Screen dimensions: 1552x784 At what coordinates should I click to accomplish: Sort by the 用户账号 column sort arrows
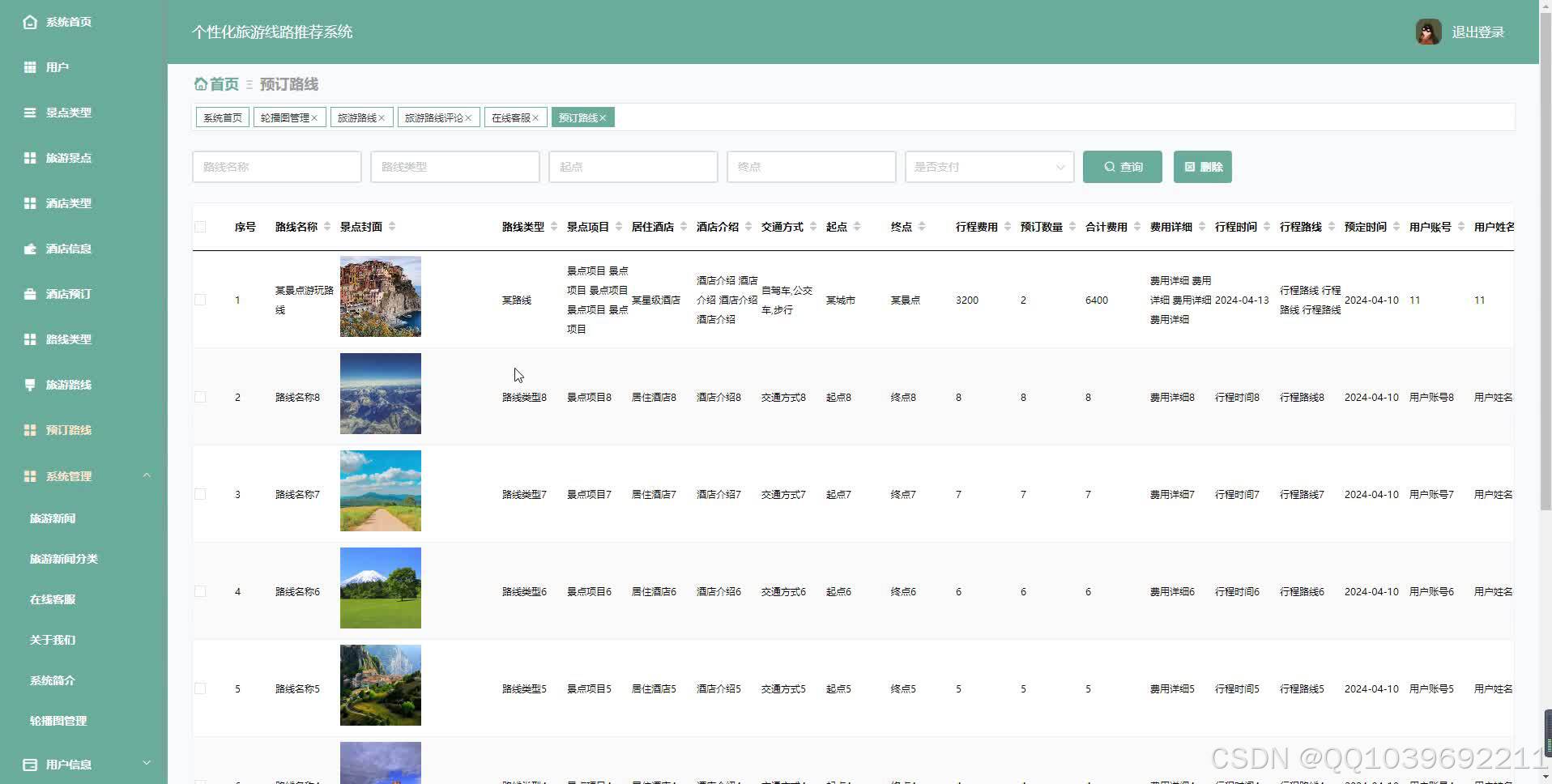(x=1461, y=227)
